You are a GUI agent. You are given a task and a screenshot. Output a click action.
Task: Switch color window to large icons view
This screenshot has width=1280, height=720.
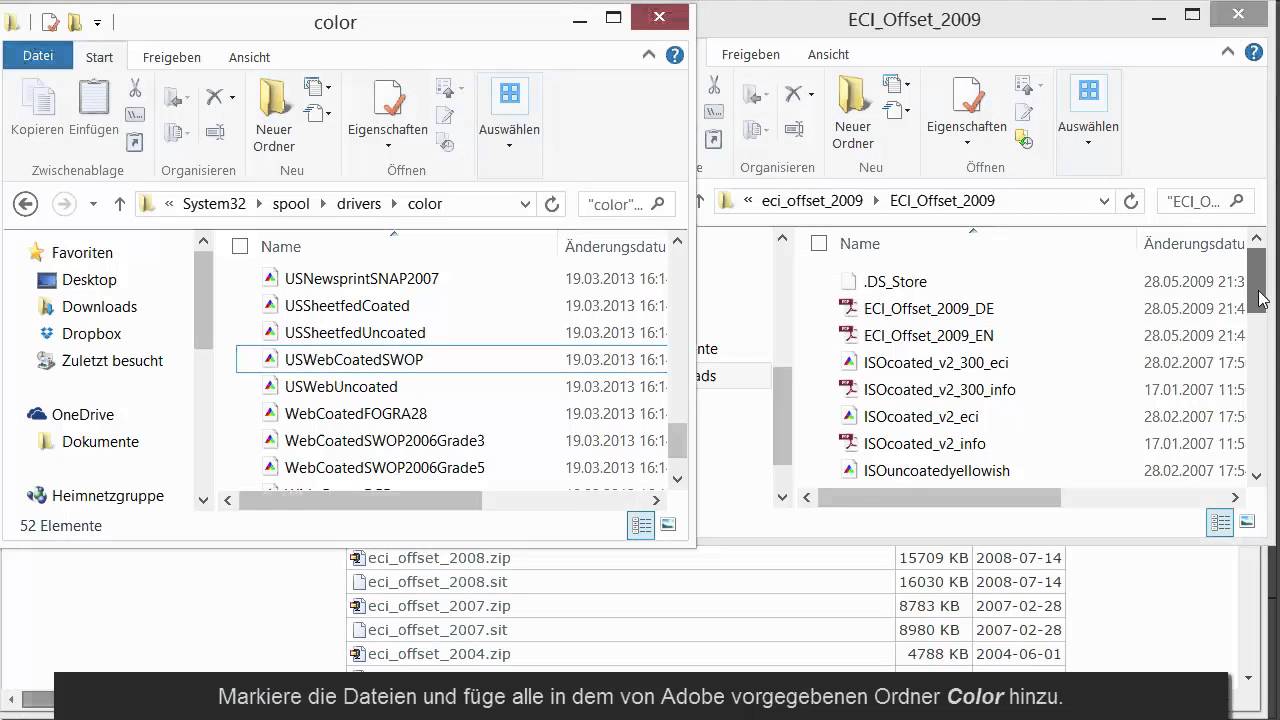[668, 524]
